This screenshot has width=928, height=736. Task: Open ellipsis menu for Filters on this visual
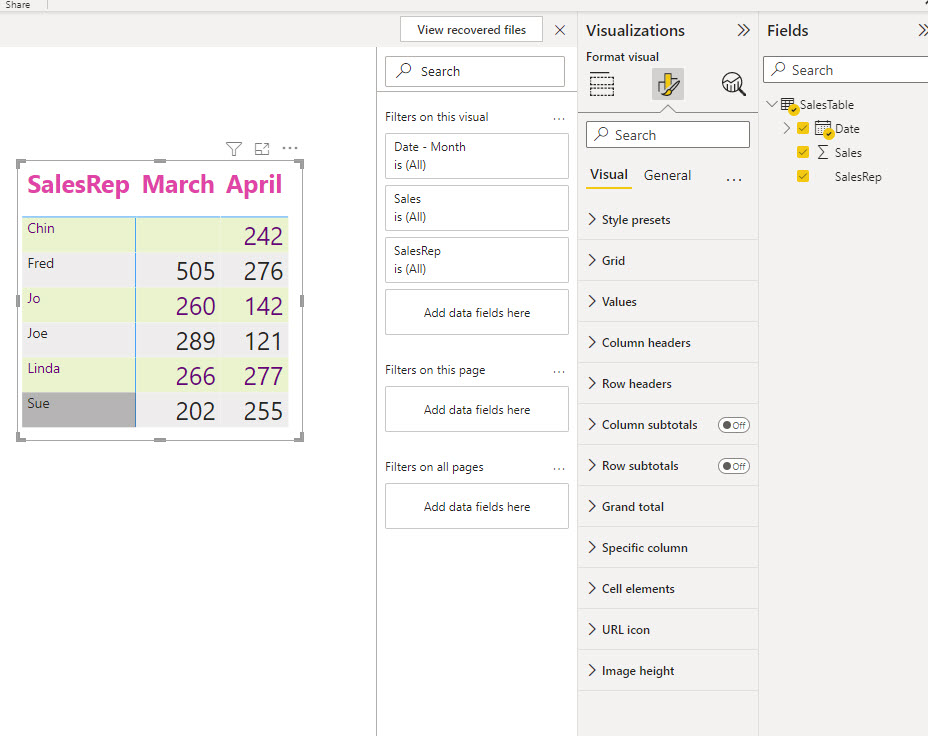tap(559, 118)
